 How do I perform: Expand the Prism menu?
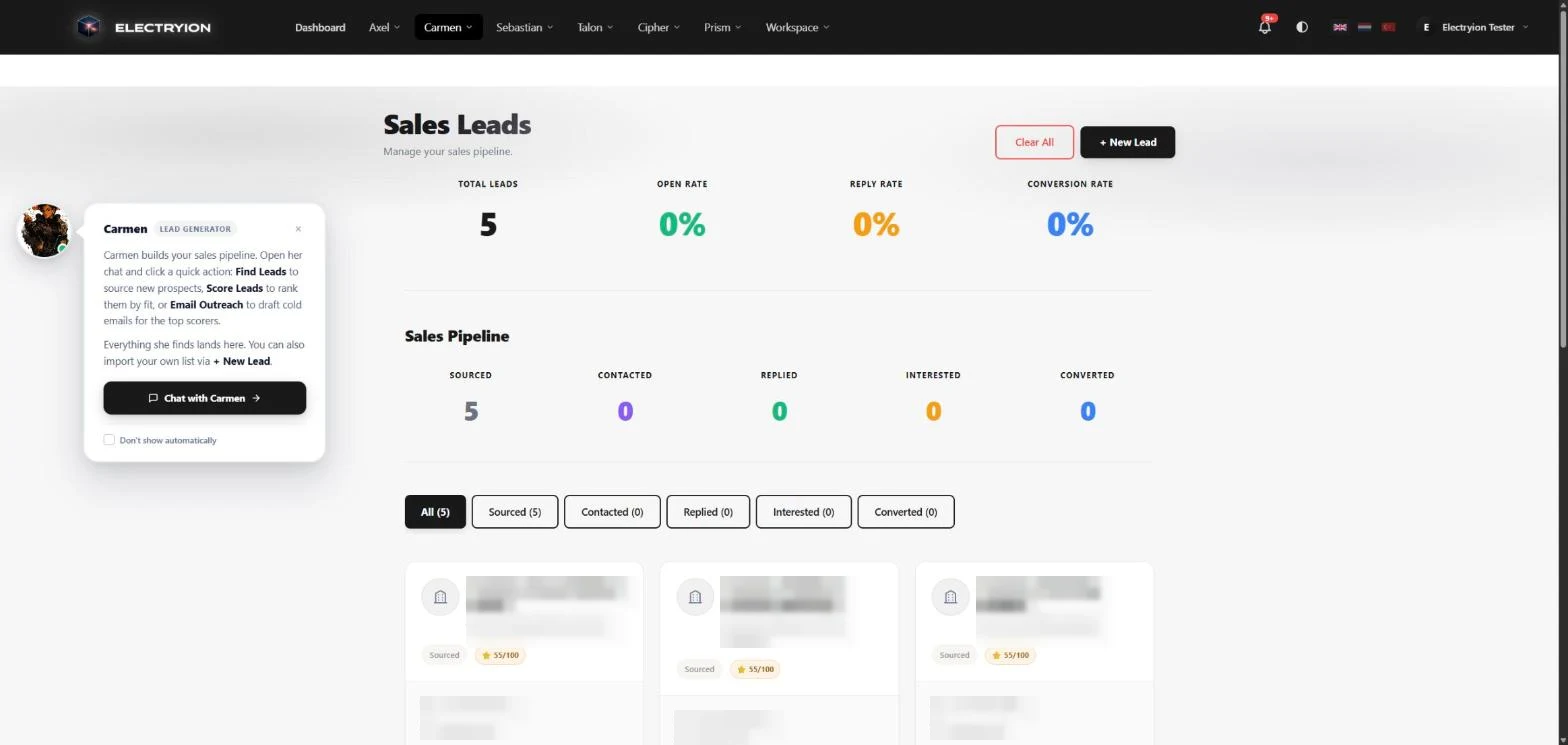tap(722, 27)
